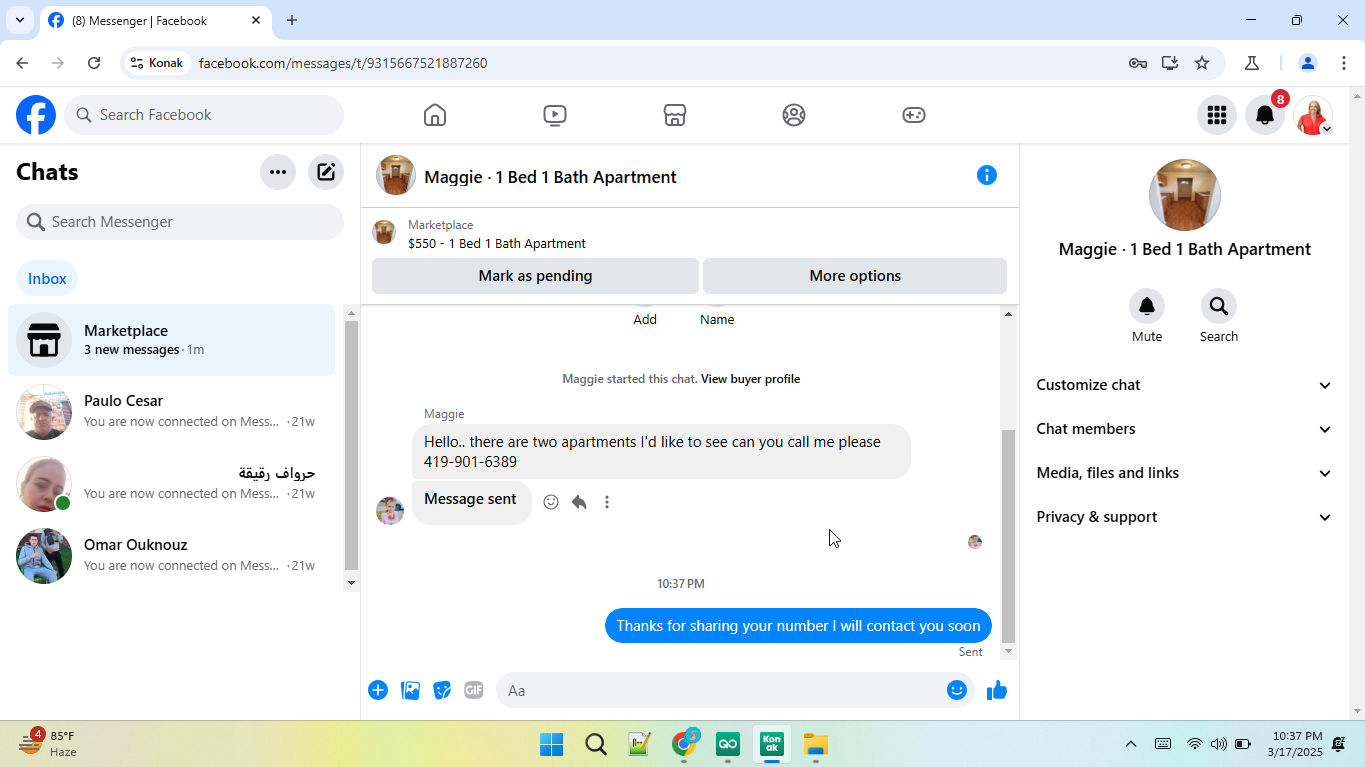Screen dimensions: 1365x767
Task: Open the Video tab icon
Action: tap(555, 115)
